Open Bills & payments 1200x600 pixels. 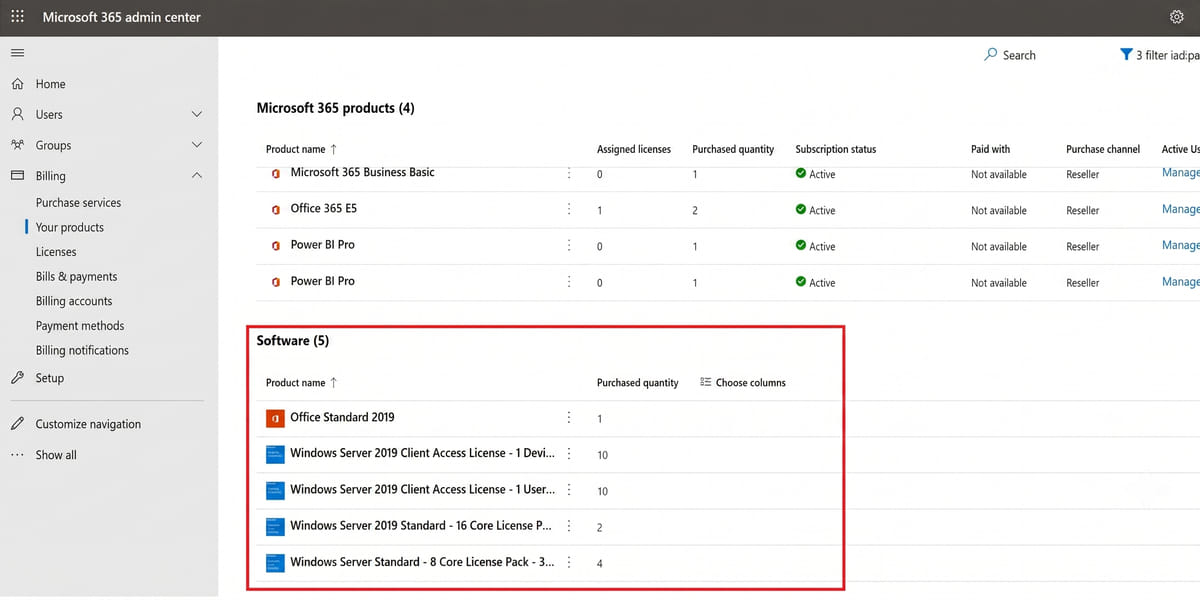click(76, 276)
